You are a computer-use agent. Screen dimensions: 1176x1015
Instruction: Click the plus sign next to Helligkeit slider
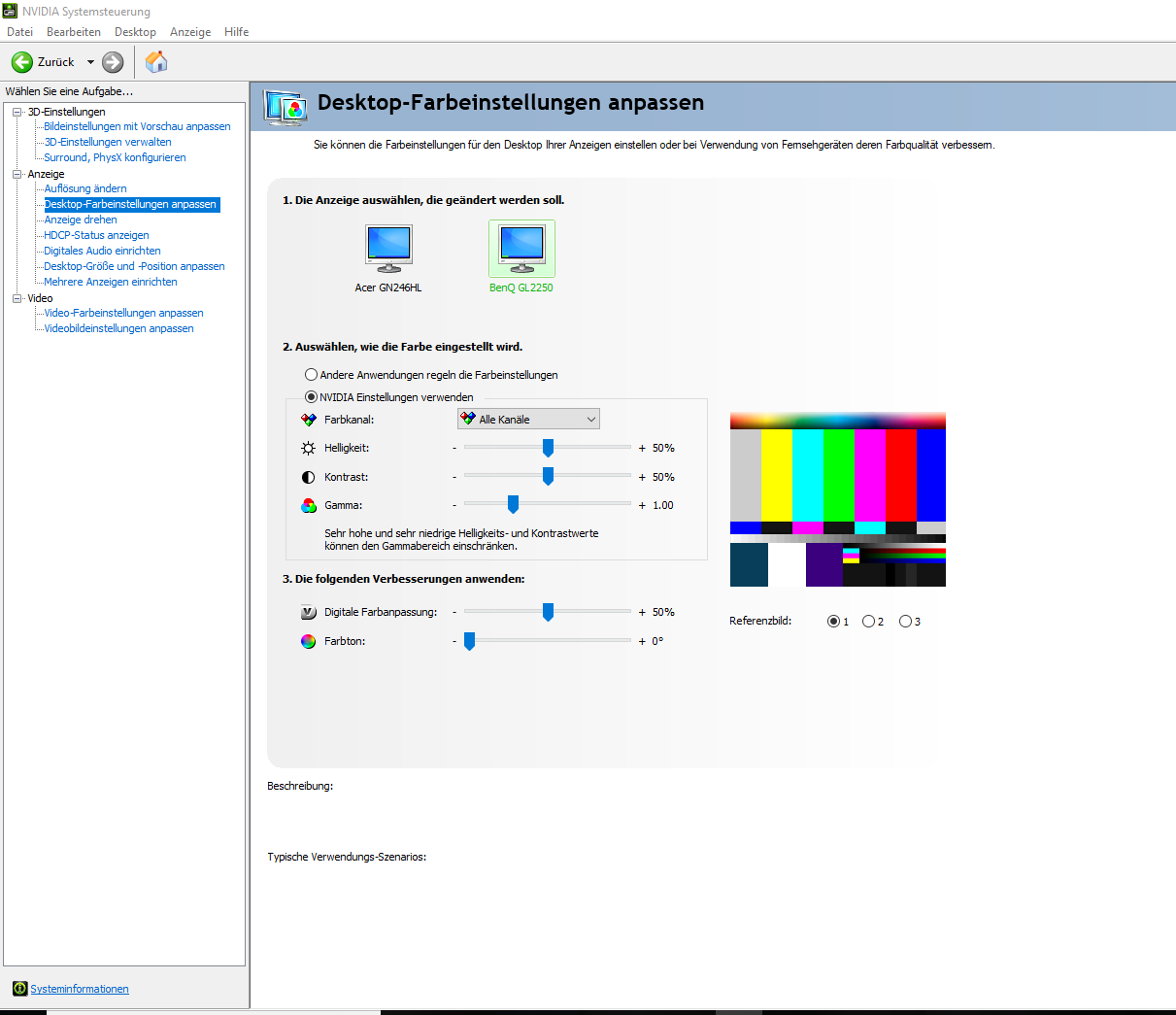click(642, 448)
